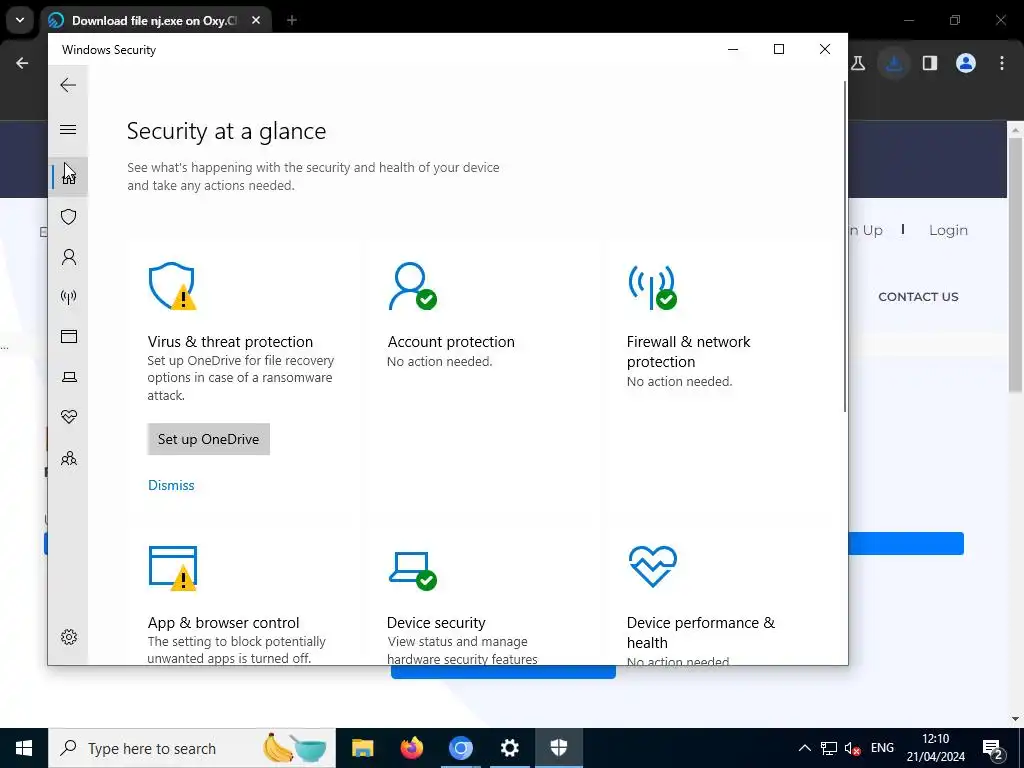This screenshot has width=1024, height=768.
Task: Click the Windows Security vertical scrollbar
Action: pyautogui.click(x=845, y=246)
